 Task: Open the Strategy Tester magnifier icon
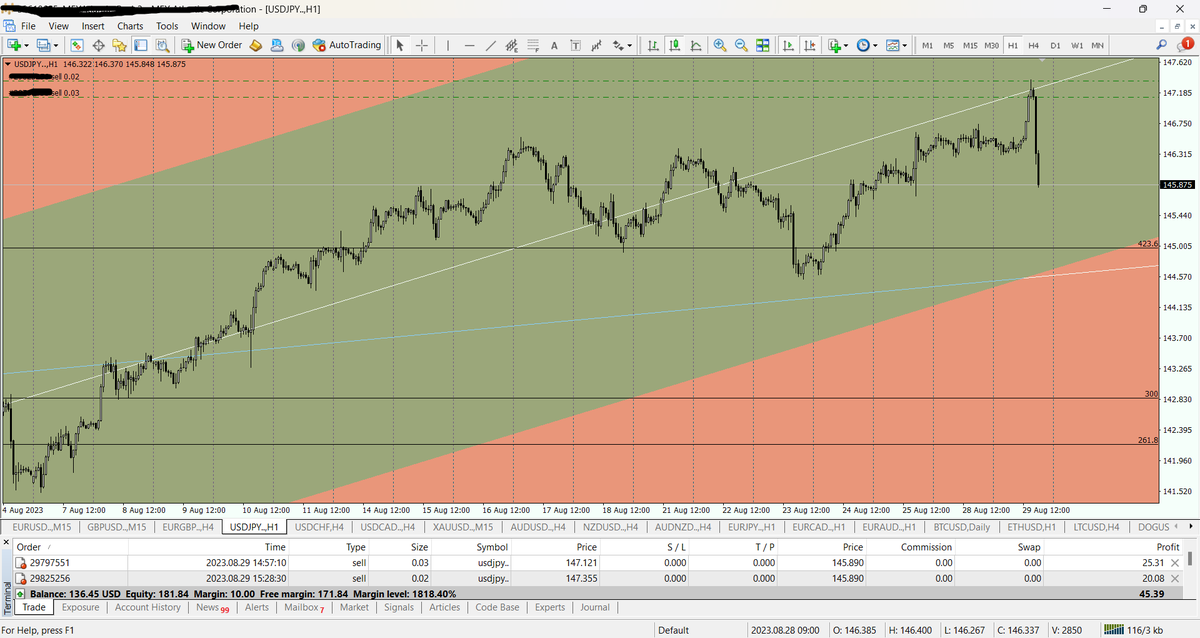point(162,45)
